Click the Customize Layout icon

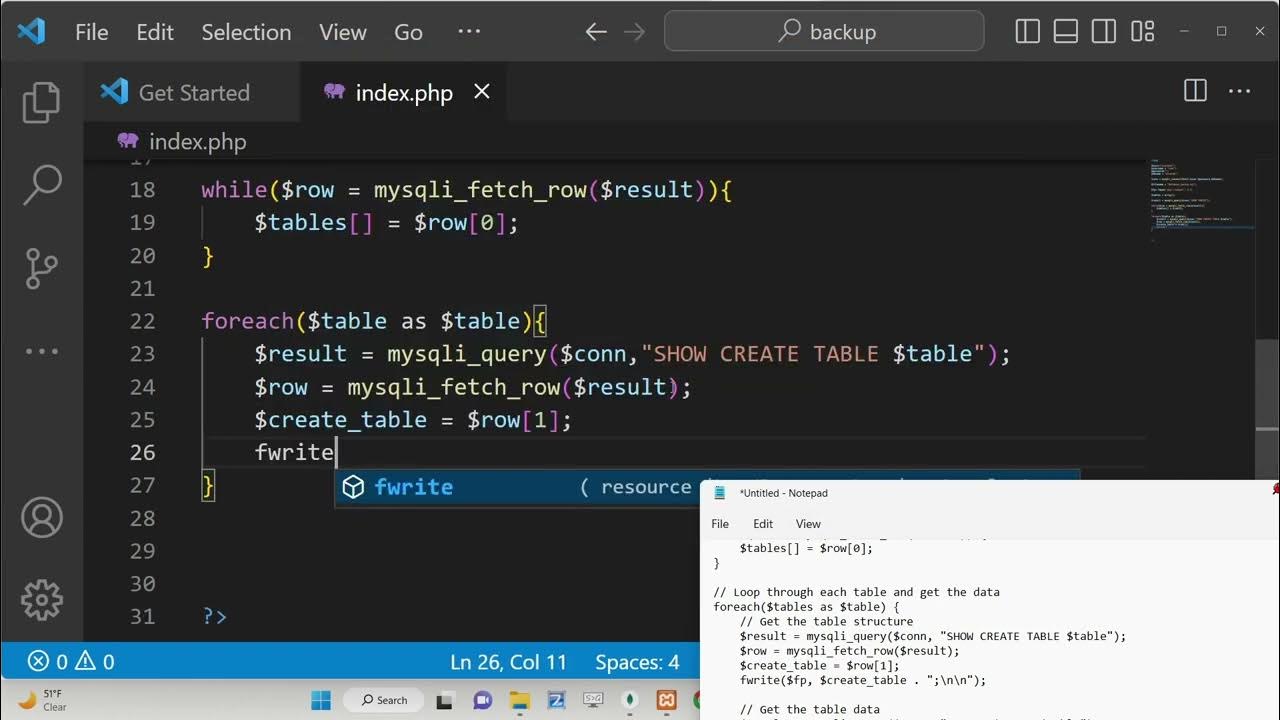click(1143, 32)
